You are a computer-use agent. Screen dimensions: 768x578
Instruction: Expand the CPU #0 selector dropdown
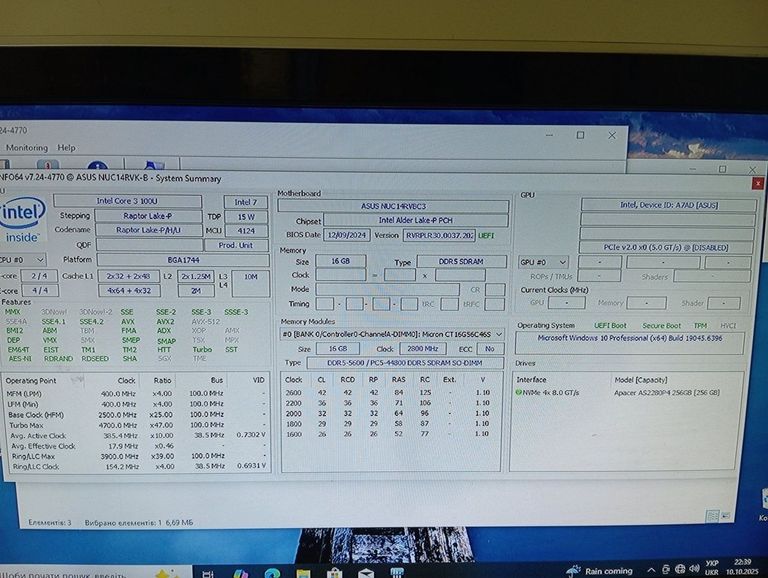[x=24, y=260]
